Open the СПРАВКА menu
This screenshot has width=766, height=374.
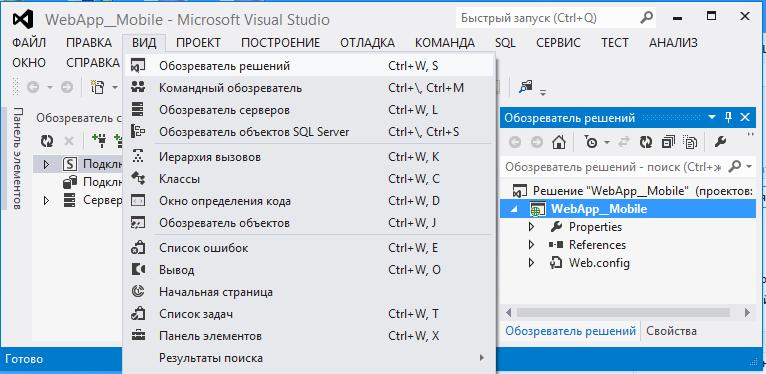coord(93,63)
